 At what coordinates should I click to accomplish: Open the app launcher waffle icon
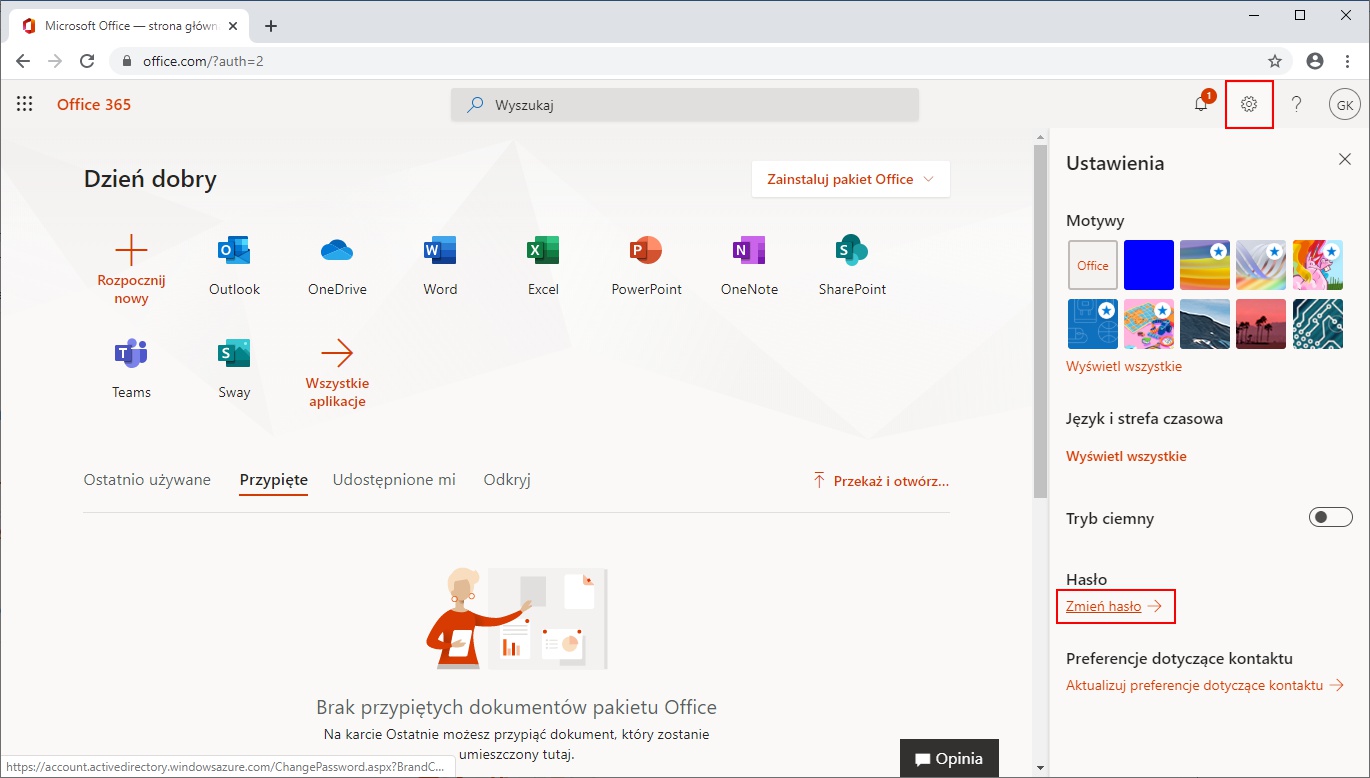click(25, 104)
